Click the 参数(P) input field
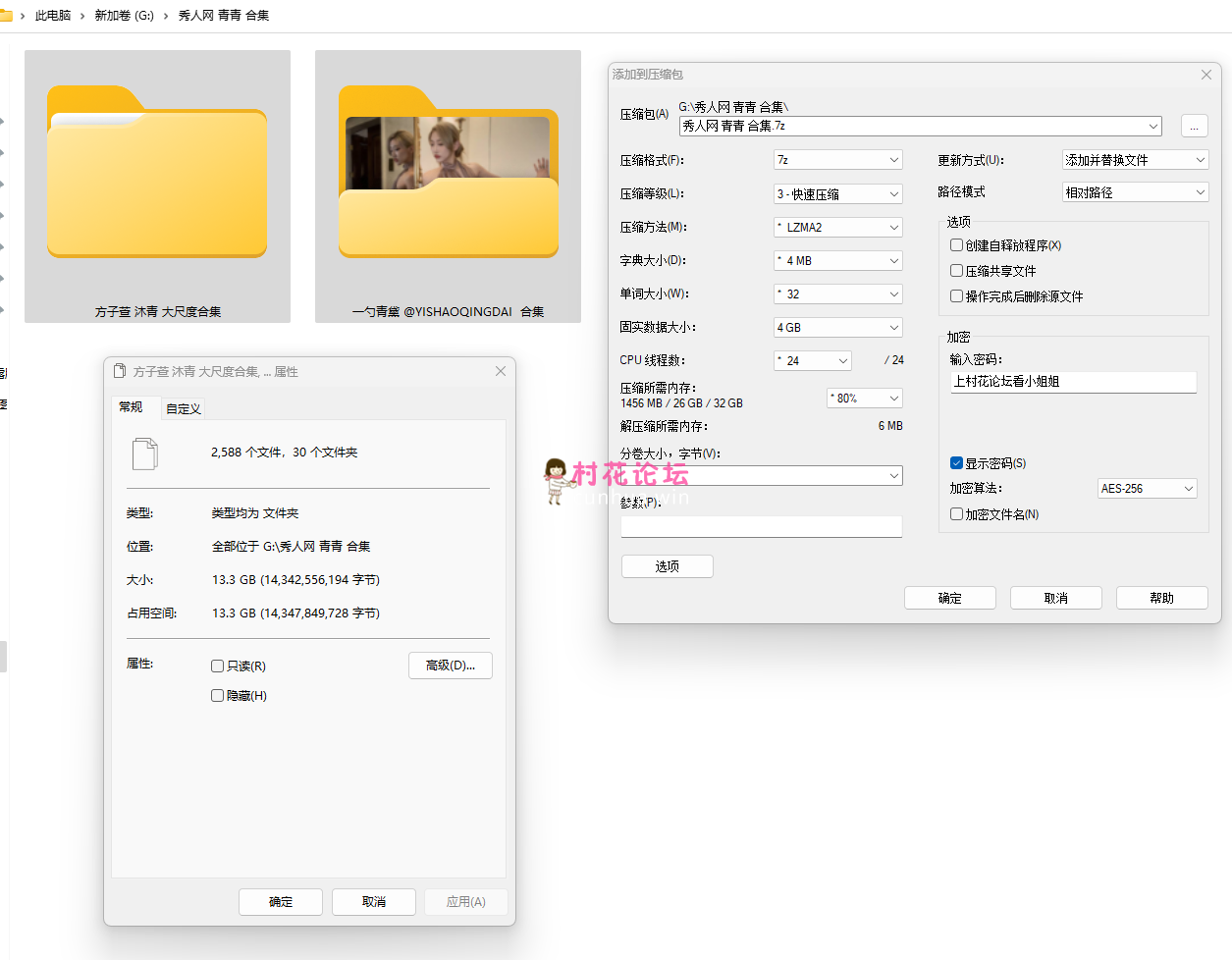 click(x=762, y=526)
